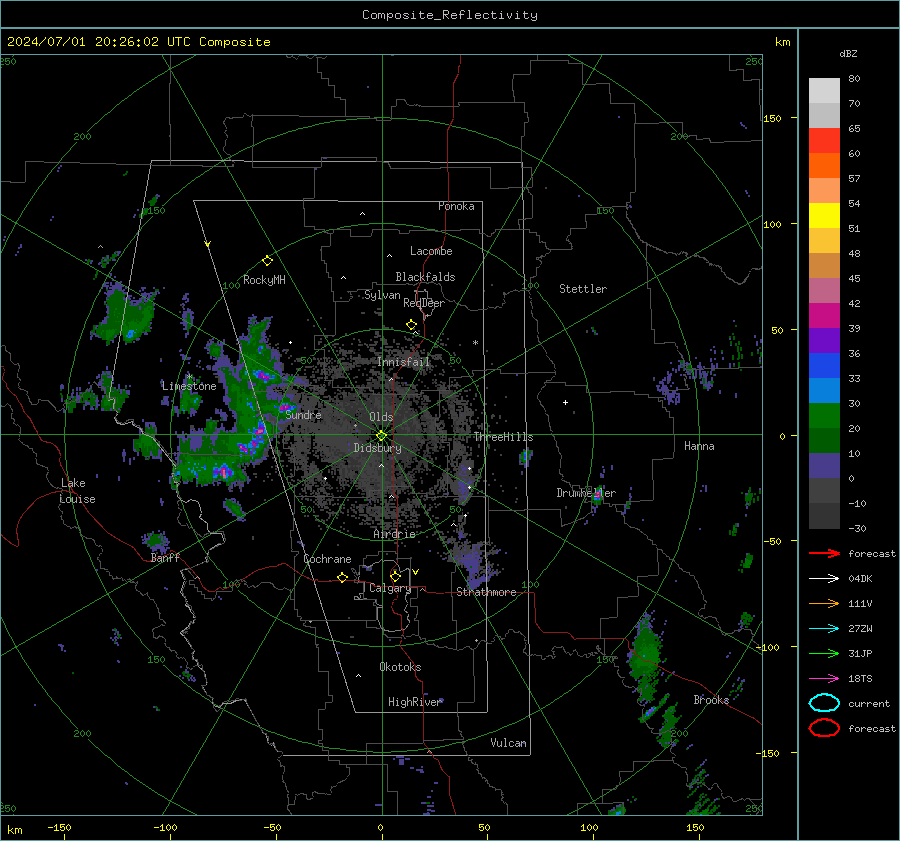Click the Olds city label
Screen dimensions: 900x841
click(x=381, y=417)
